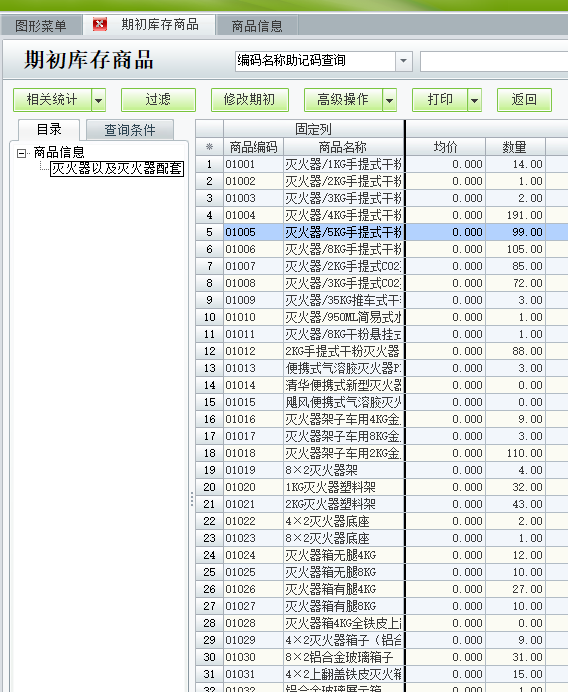Viewport: 568px width, 692px height.
Task: Select name cell 2KG手提式干粉灭火器
Action: point(343,351)
